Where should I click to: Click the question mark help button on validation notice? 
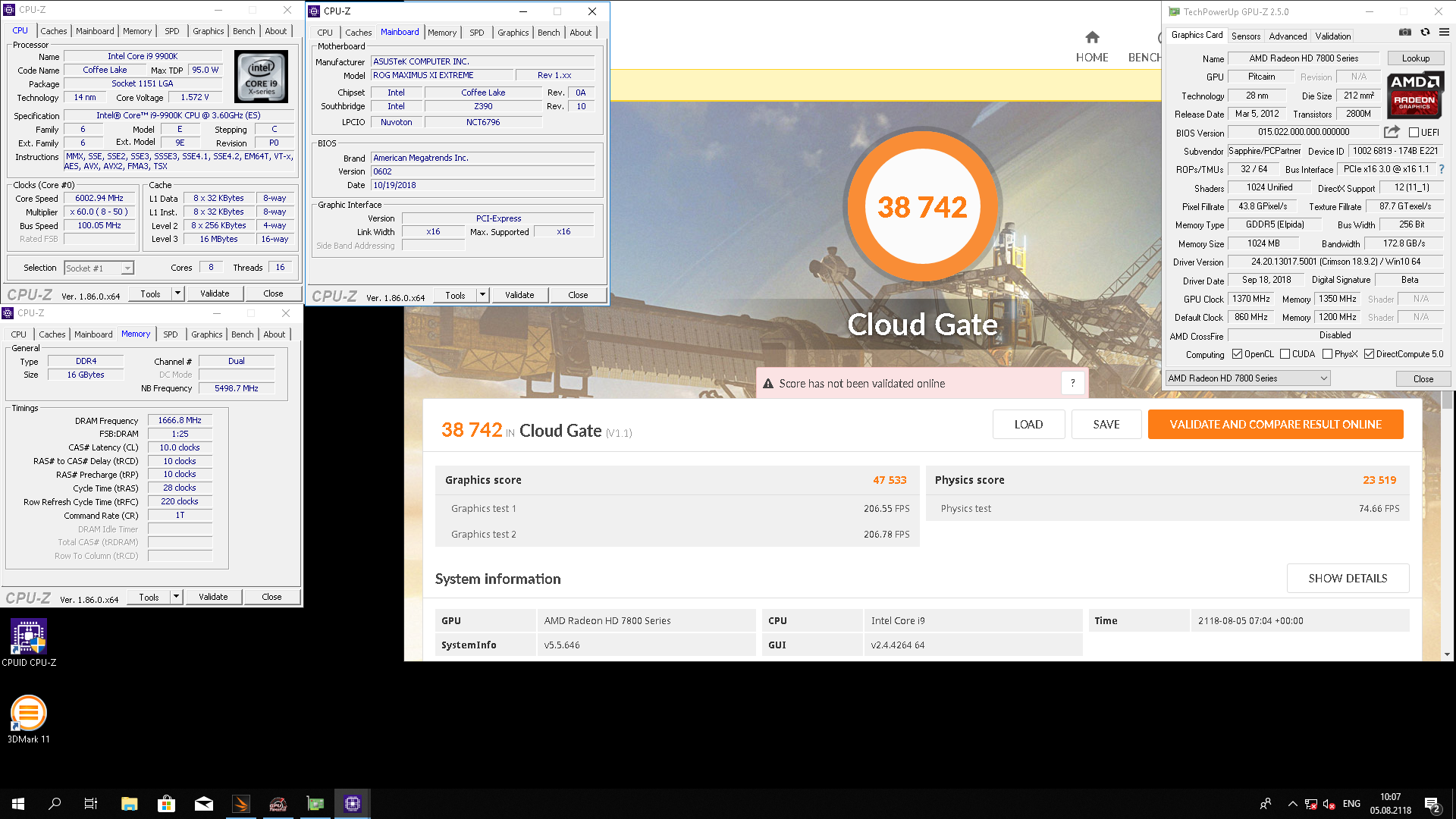1072,384
